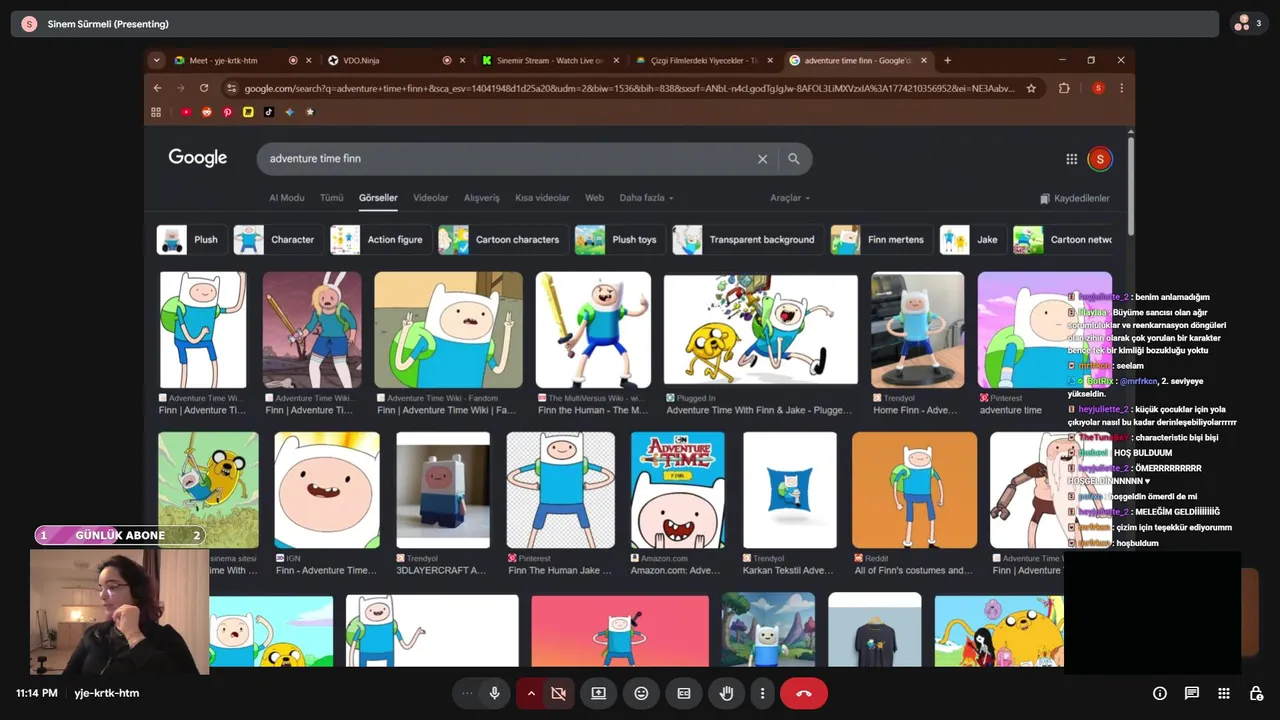Viewport: 1280px width, 720px height.
Task: Open the Meet activities grid icon
Action: [1224, 693]
